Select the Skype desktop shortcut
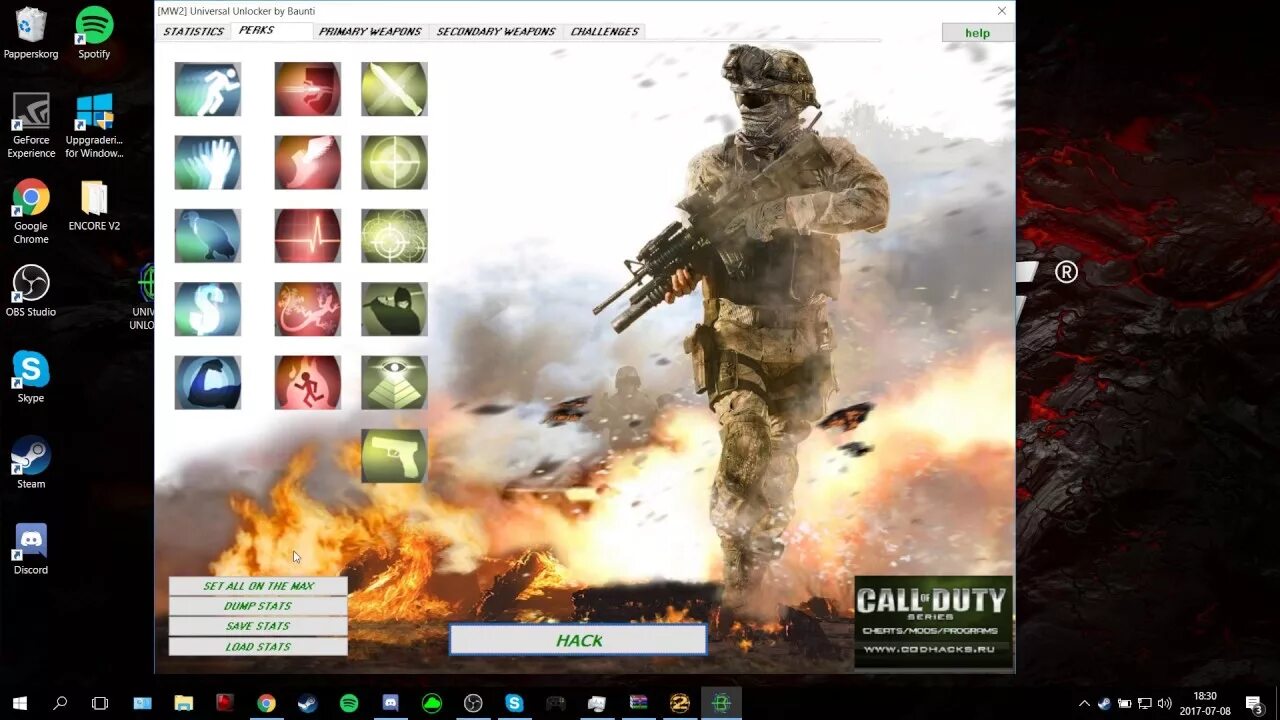Viewport: 1280px width, 720px height. click(x=31, y=377)
